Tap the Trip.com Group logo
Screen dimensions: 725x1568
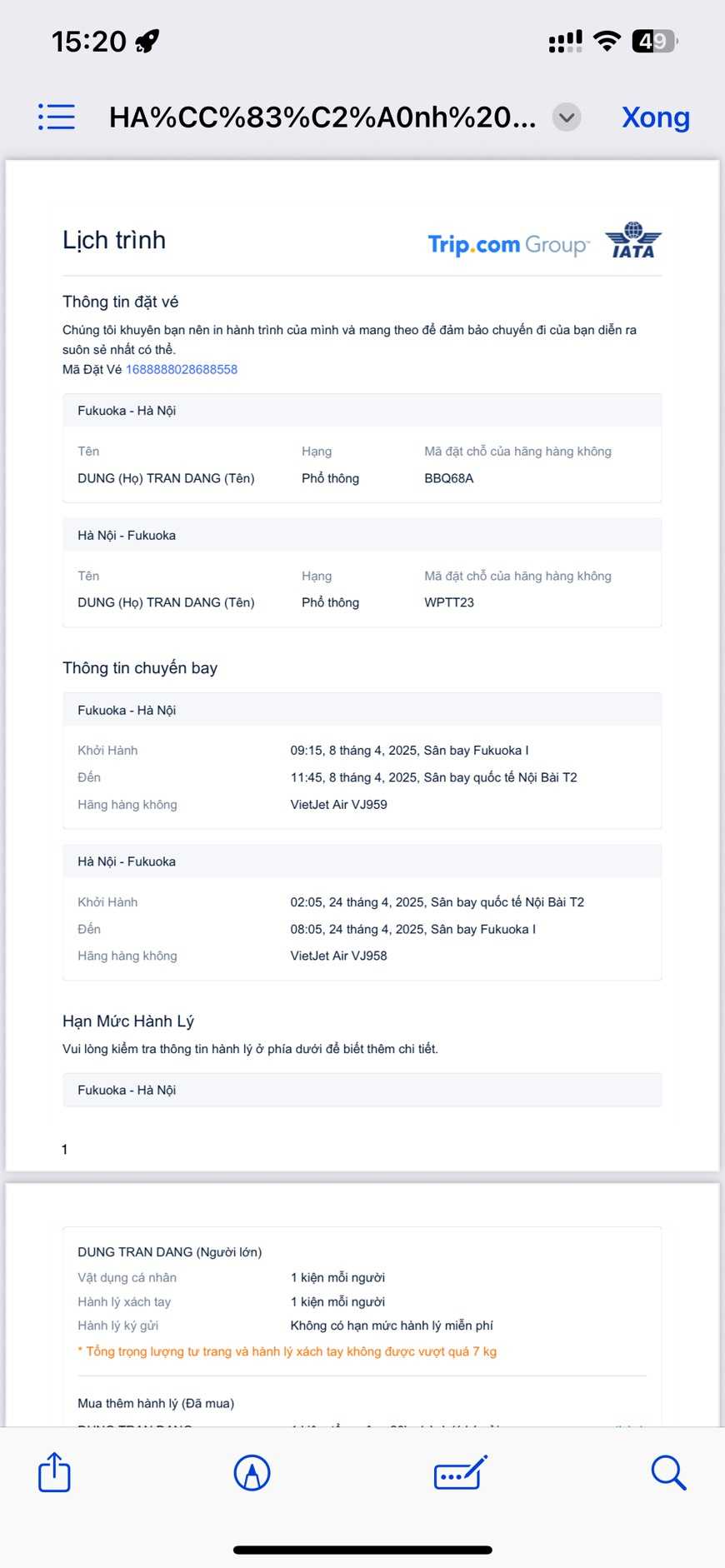tap(508, 245)
